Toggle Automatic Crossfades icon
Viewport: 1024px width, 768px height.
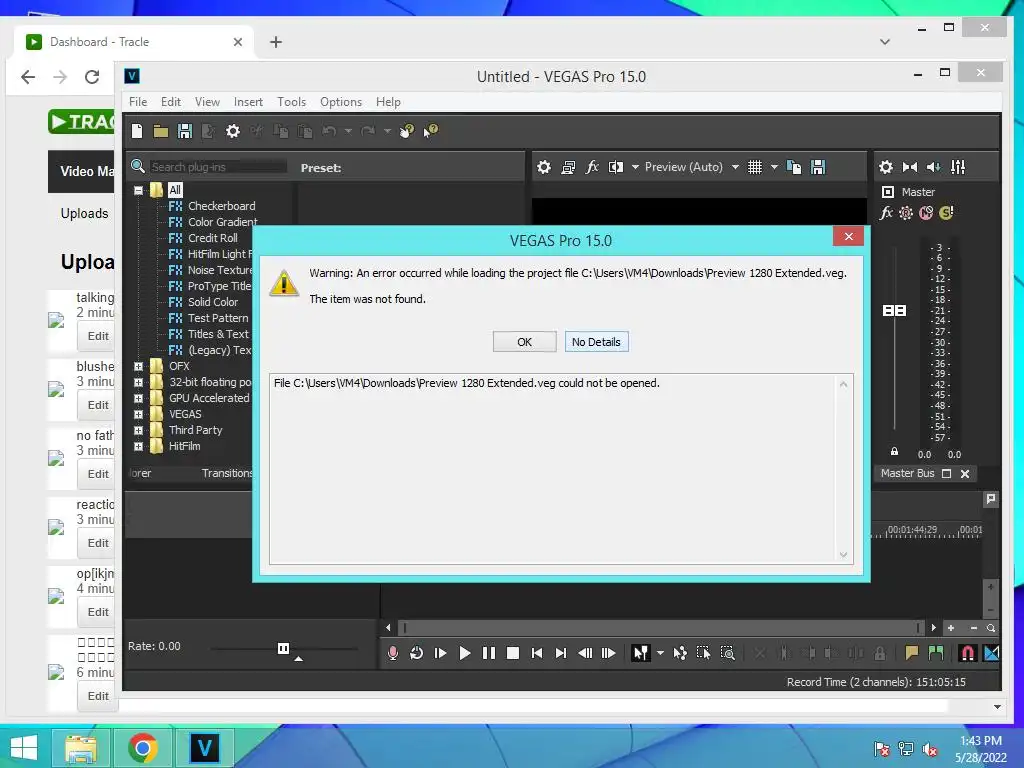(991, 653)
